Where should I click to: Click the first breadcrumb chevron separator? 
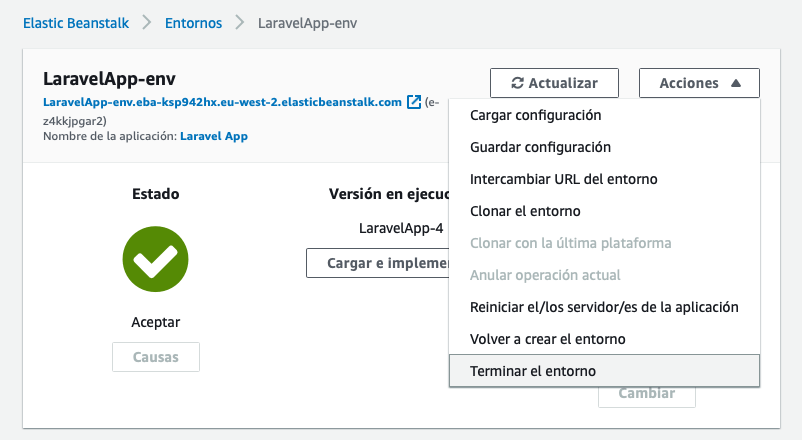(x=147, y=23)
